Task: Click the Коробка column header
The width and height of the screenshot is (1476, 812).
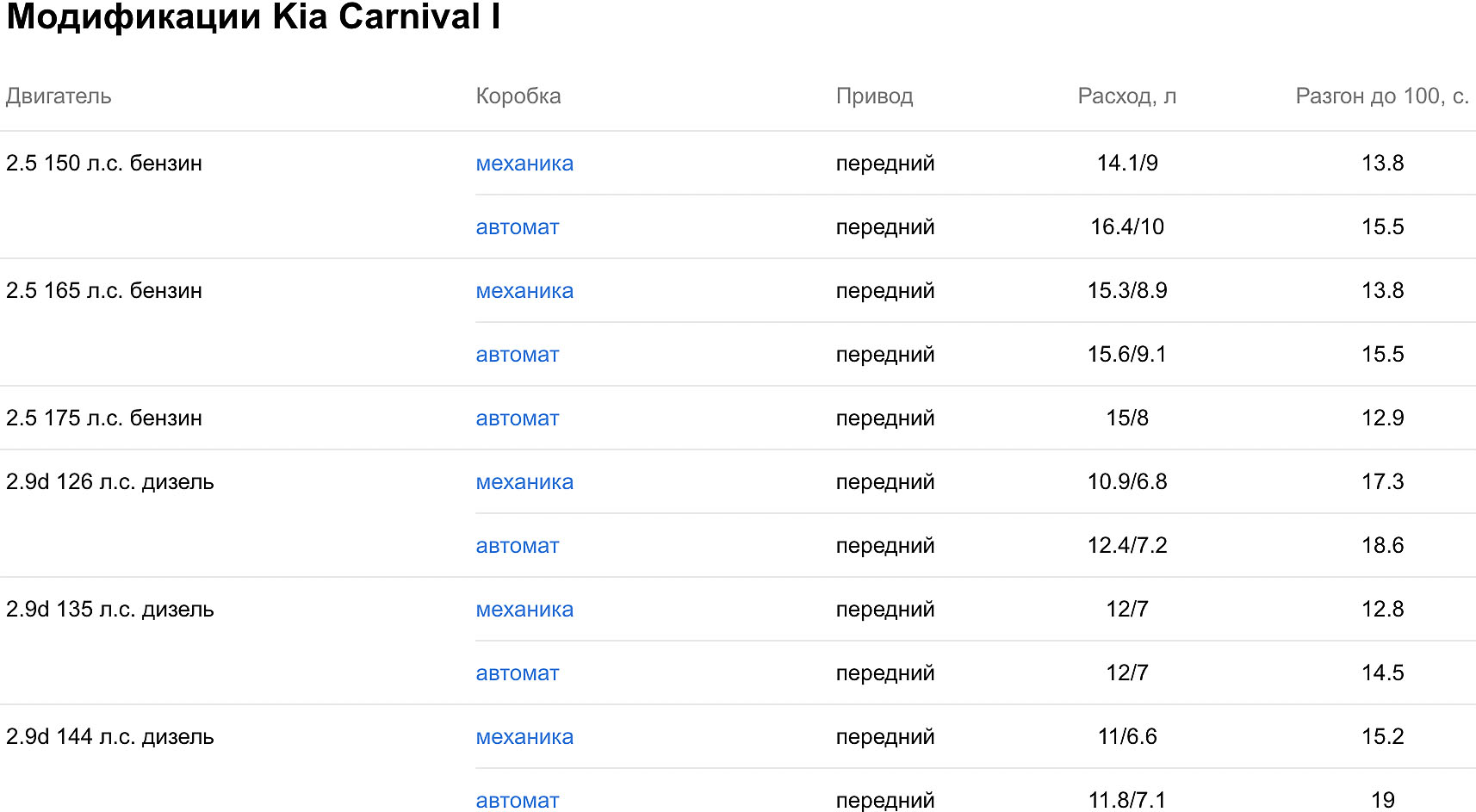Action: [518, 96]
